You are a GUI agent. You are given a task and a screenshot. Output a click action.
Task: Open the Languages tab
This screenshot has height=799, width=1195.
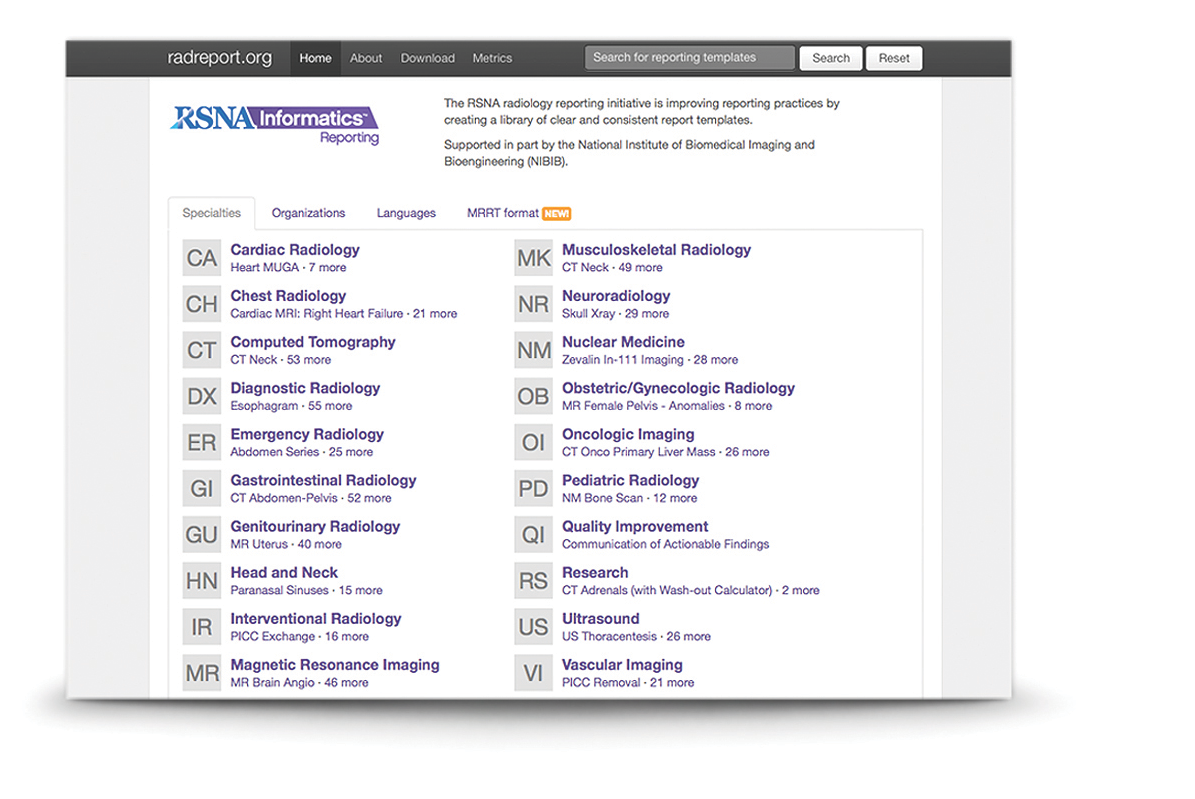(x=406, y=213)
